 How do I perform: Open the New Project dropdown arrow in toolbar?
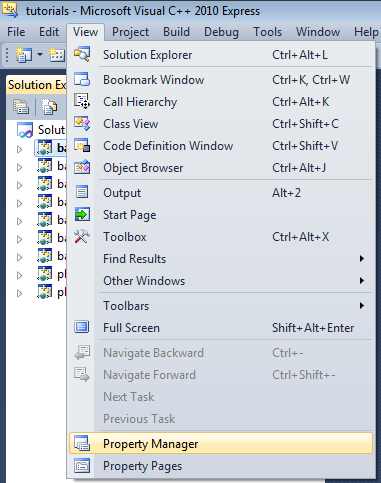(40, 54)
